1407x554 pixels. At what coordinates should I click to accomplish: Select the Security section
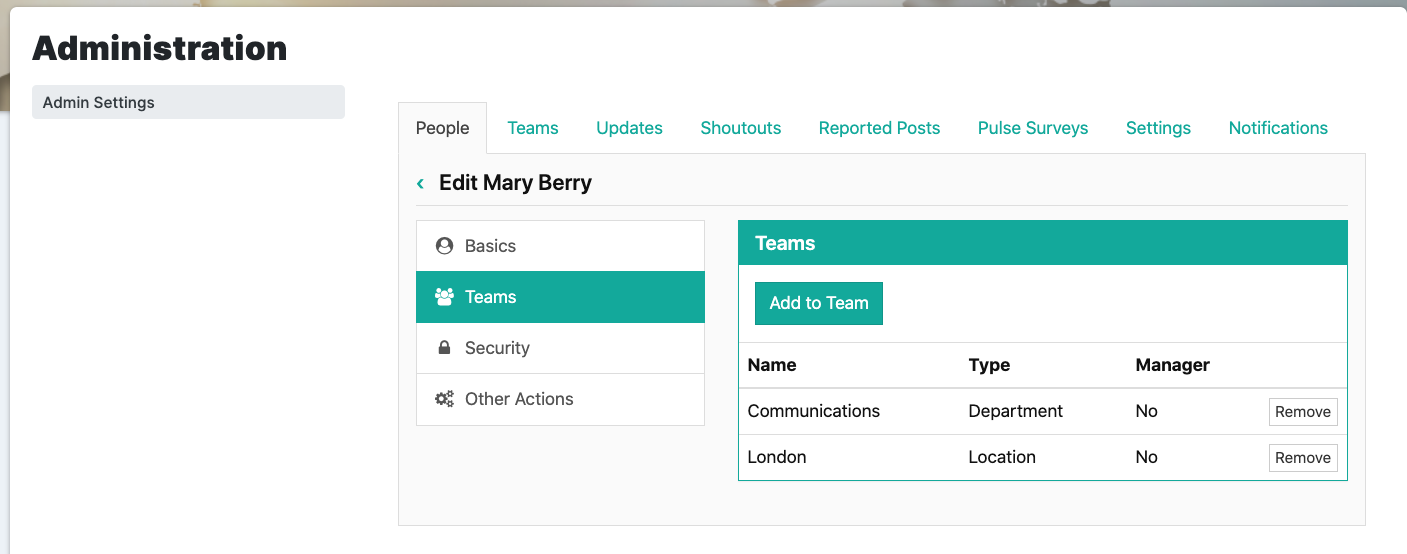[560, 348]
